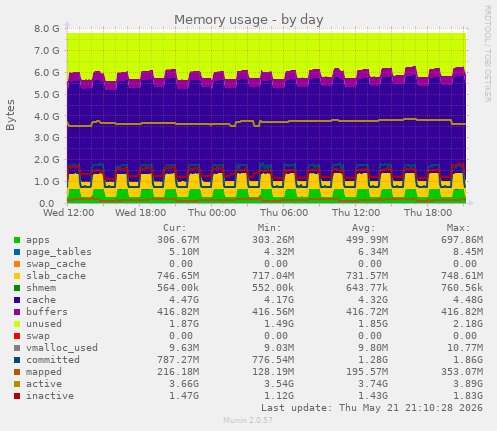The image size is (497, 431).
Task: Click the '8.0 G' y-axis label
Action: tap(47, 29)
